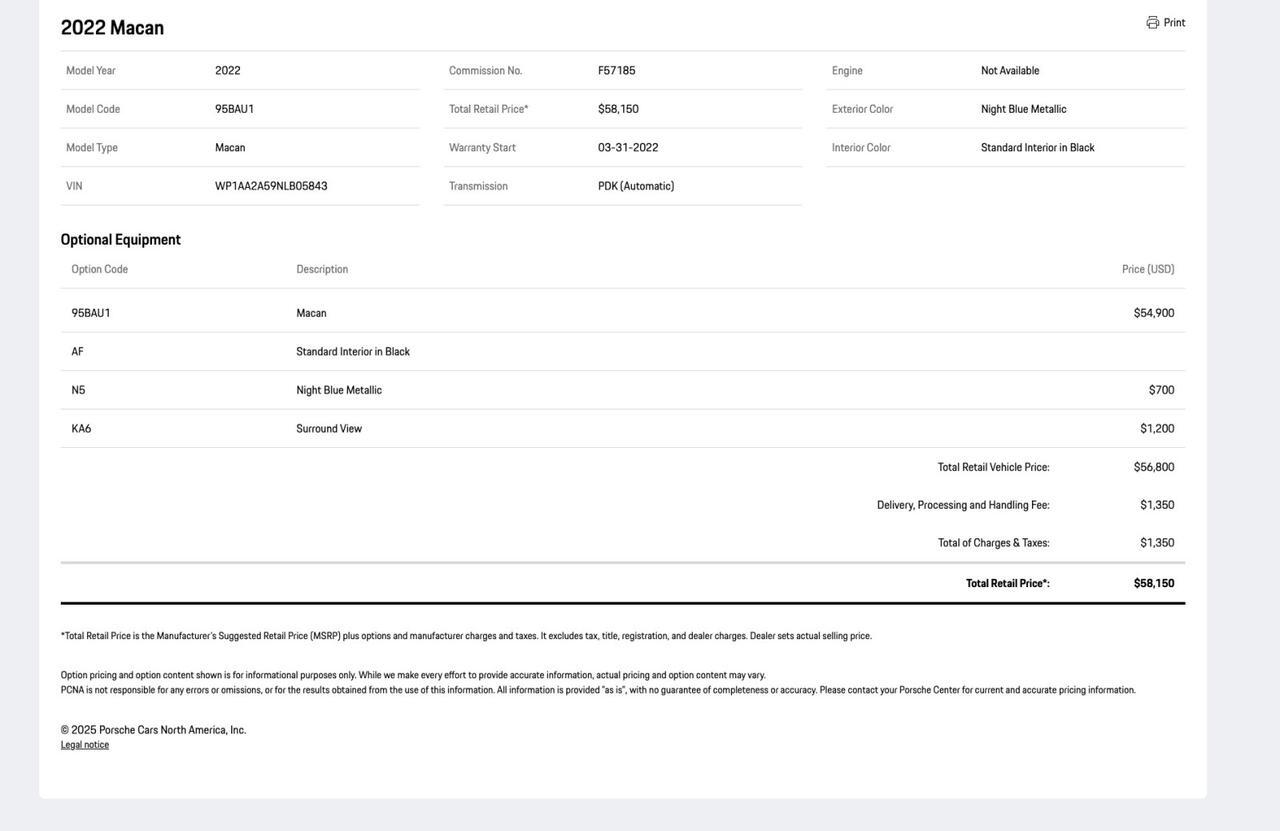Open the Legal notice link
The width and height of the screenshot is (1280, 831).
[85, 745]
